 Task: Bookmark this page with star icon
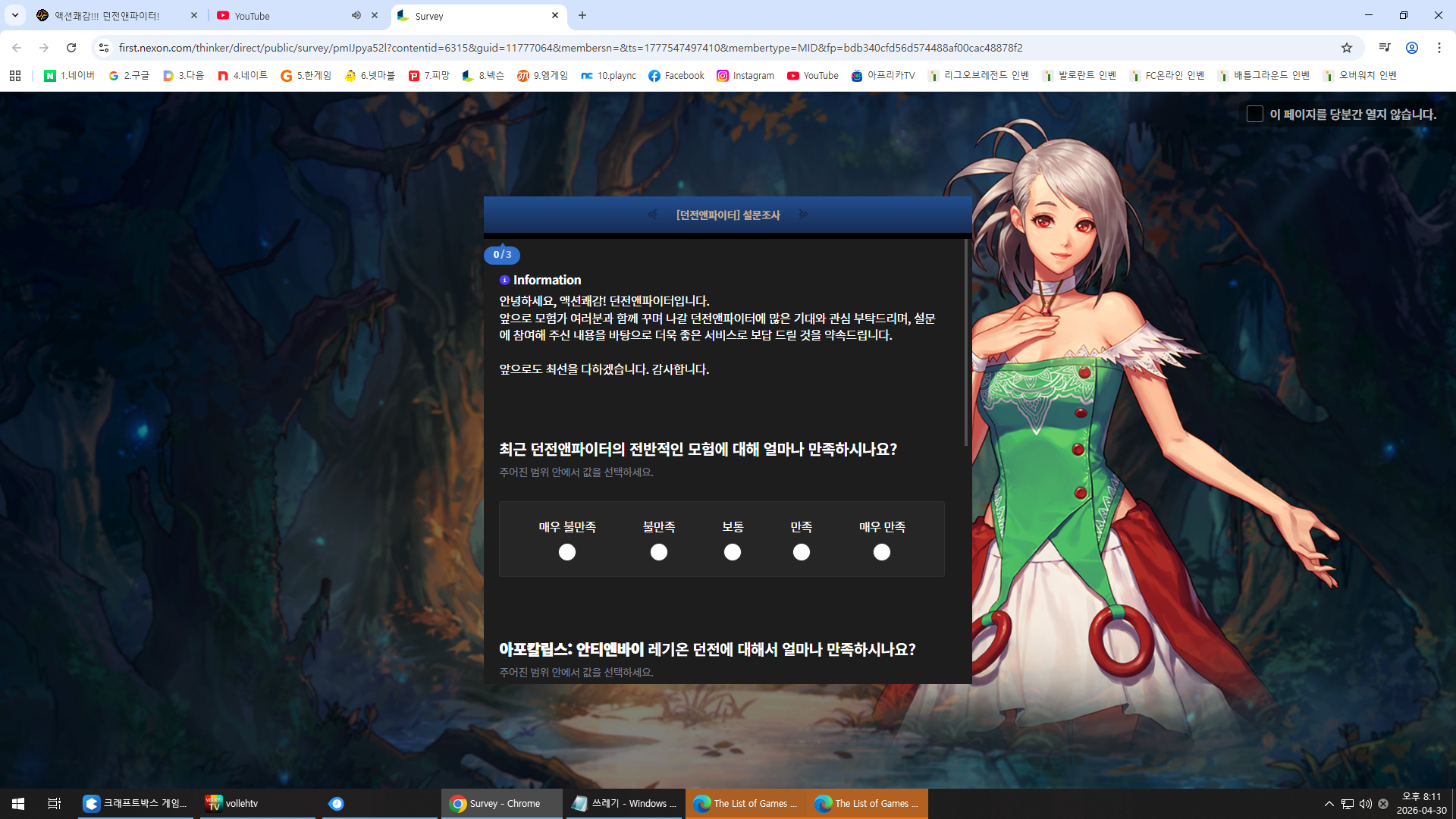tap(1346, 48)
